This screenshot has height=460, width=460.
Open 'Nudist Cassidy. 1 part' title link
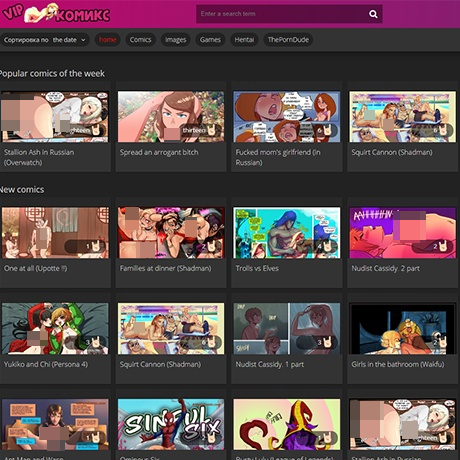pos(270,364)
